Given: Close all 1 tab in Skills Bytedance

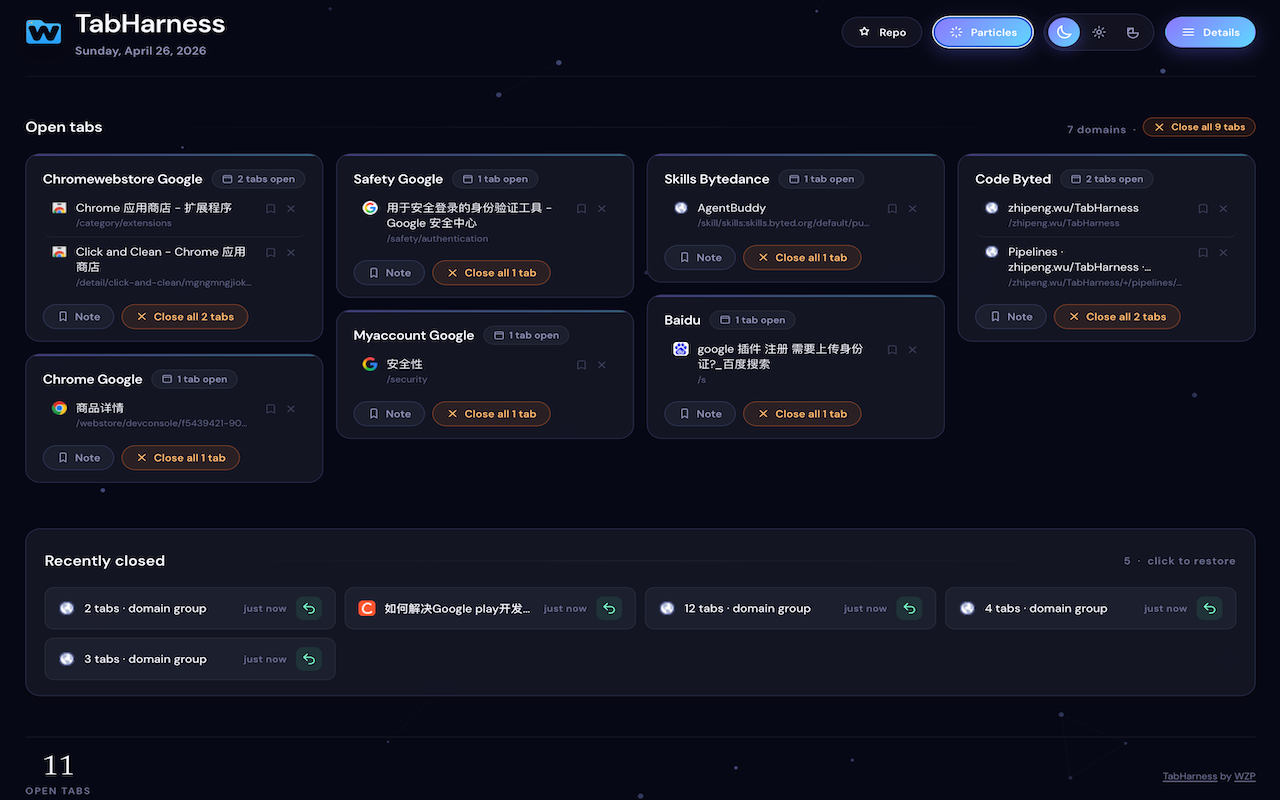Looking at the screenshot, I should tap(803, 258).
